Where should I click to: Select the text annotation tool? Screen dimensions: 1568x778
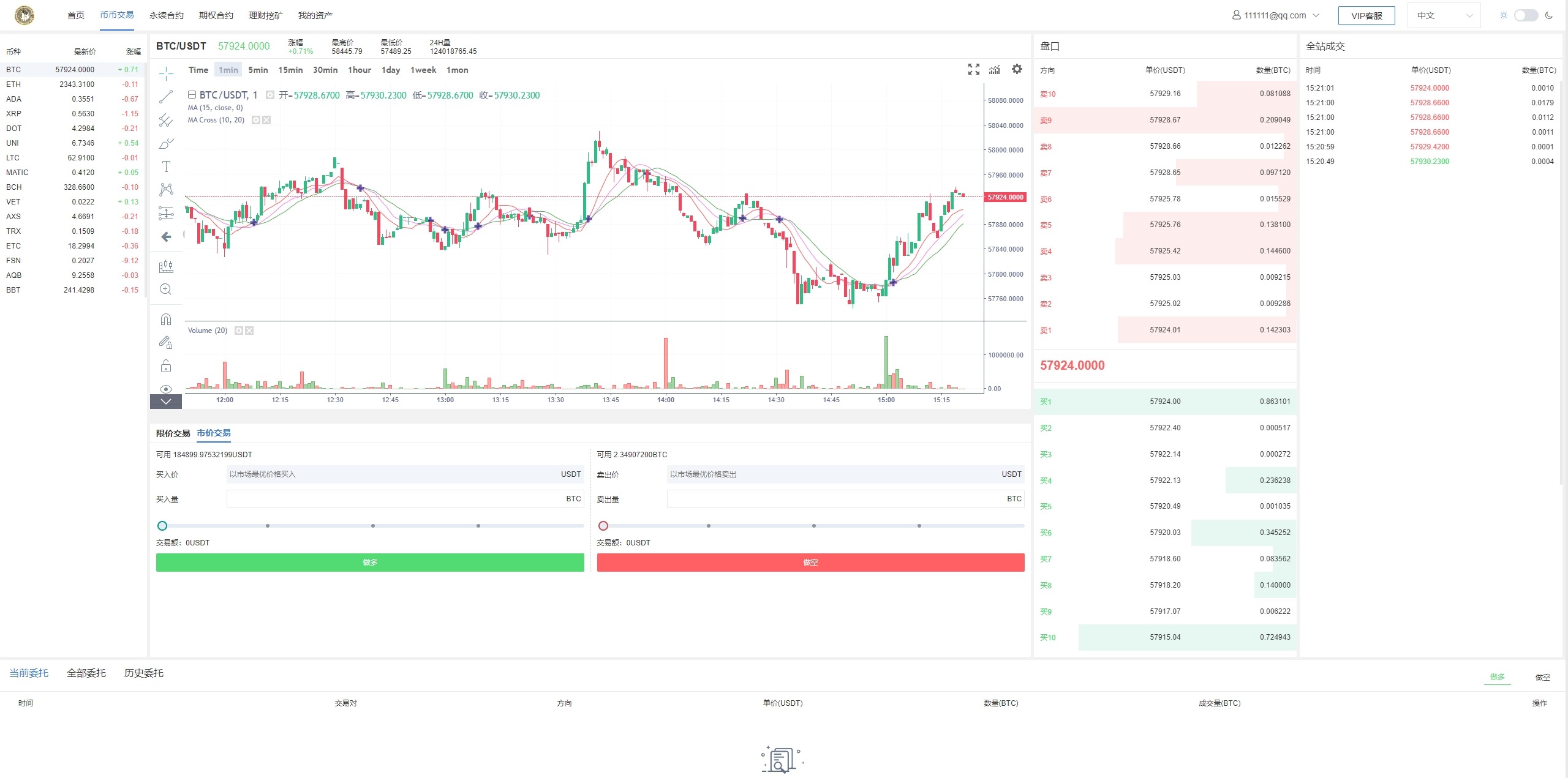[166, 166]
